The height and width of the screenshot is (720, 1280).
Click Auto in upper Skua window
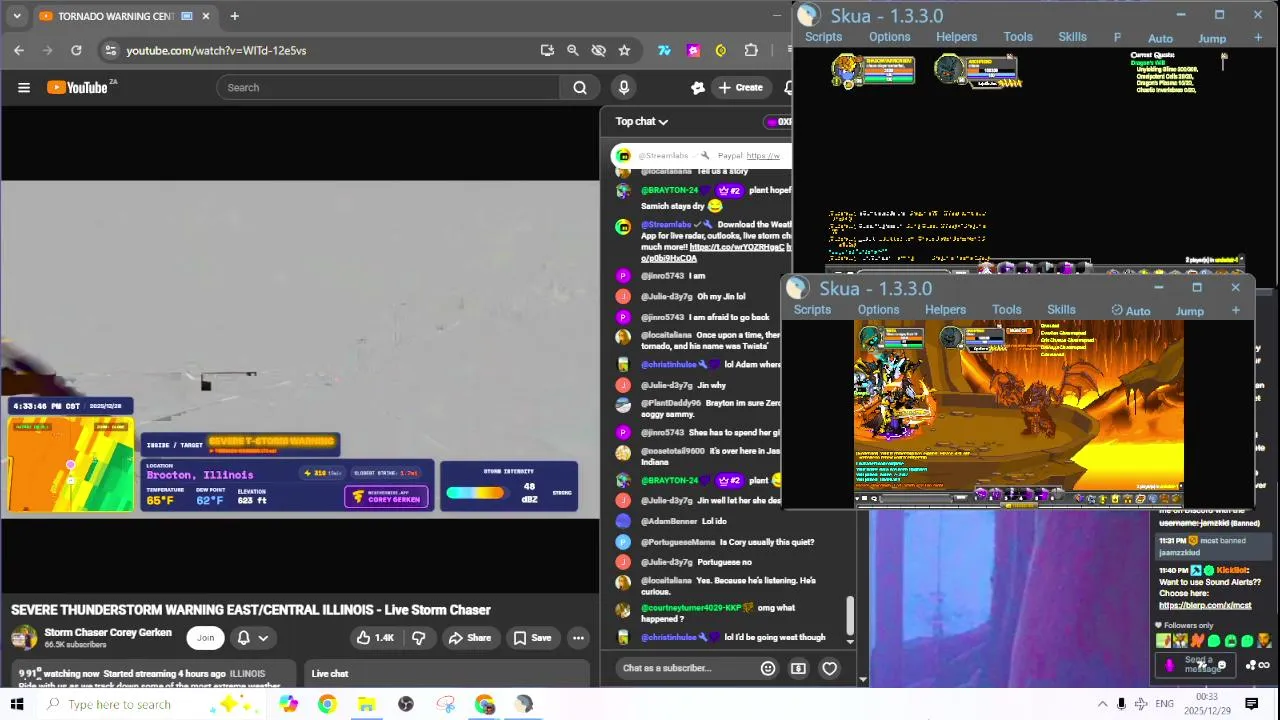[1160, 38]
